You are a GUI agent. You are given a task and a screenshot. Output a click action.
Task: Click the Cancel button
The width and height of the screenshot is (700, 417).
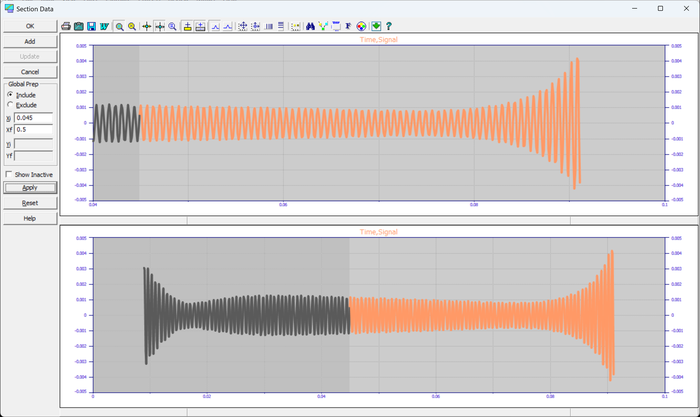pyautogui.click(x=30, y=71)
